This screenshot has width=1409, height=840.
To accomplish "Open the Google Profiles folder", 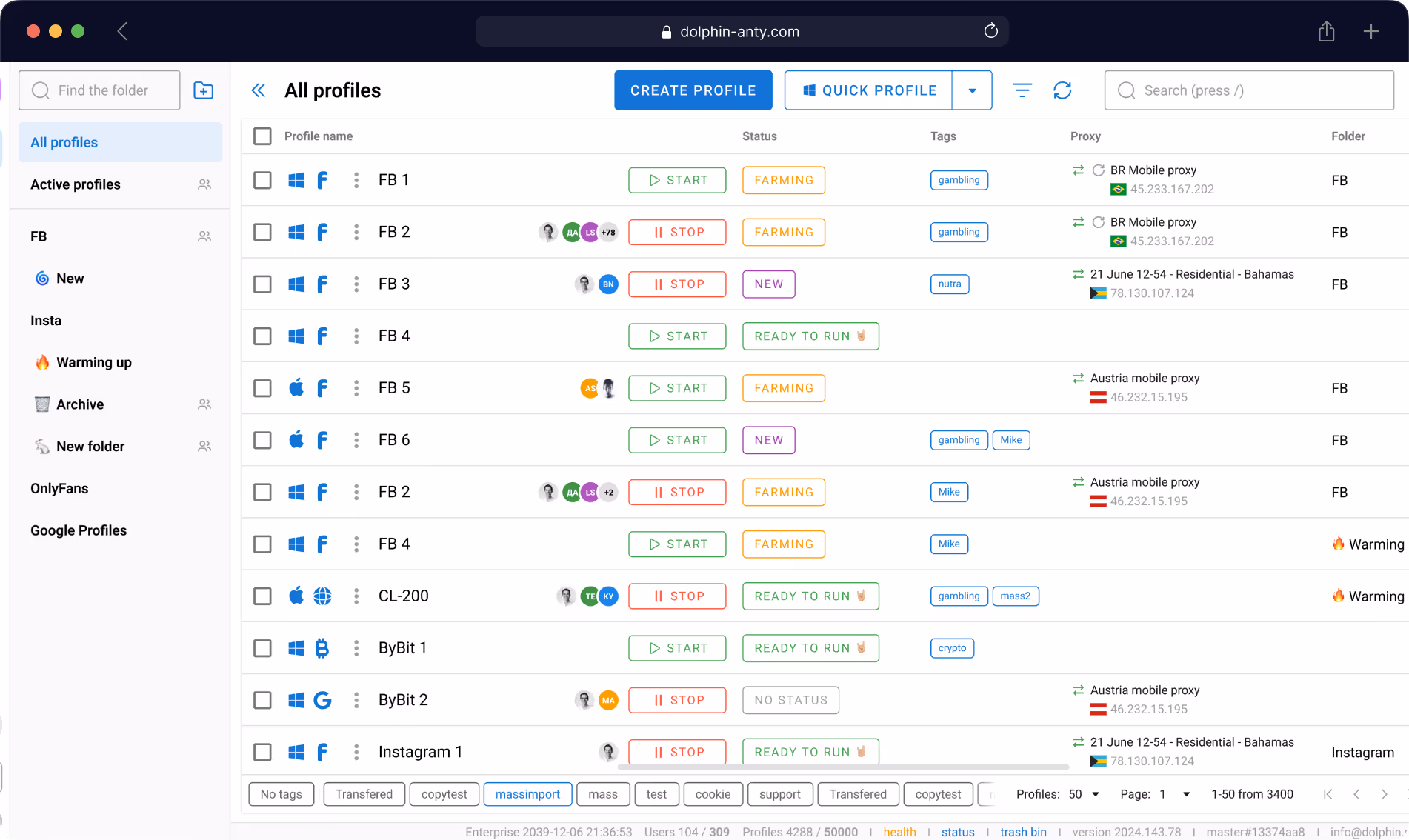I will [79, 530].
